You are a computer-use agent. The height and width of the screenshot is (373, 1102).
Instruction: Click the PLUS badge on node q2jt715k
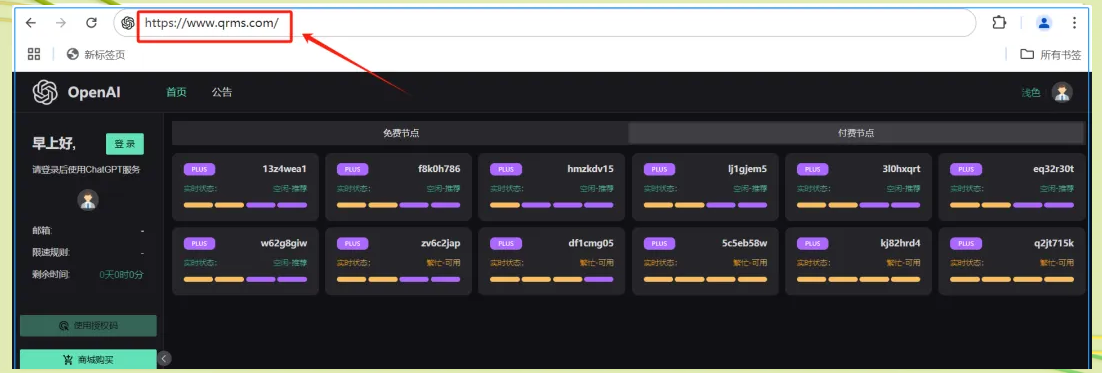(x=966, y=244)
